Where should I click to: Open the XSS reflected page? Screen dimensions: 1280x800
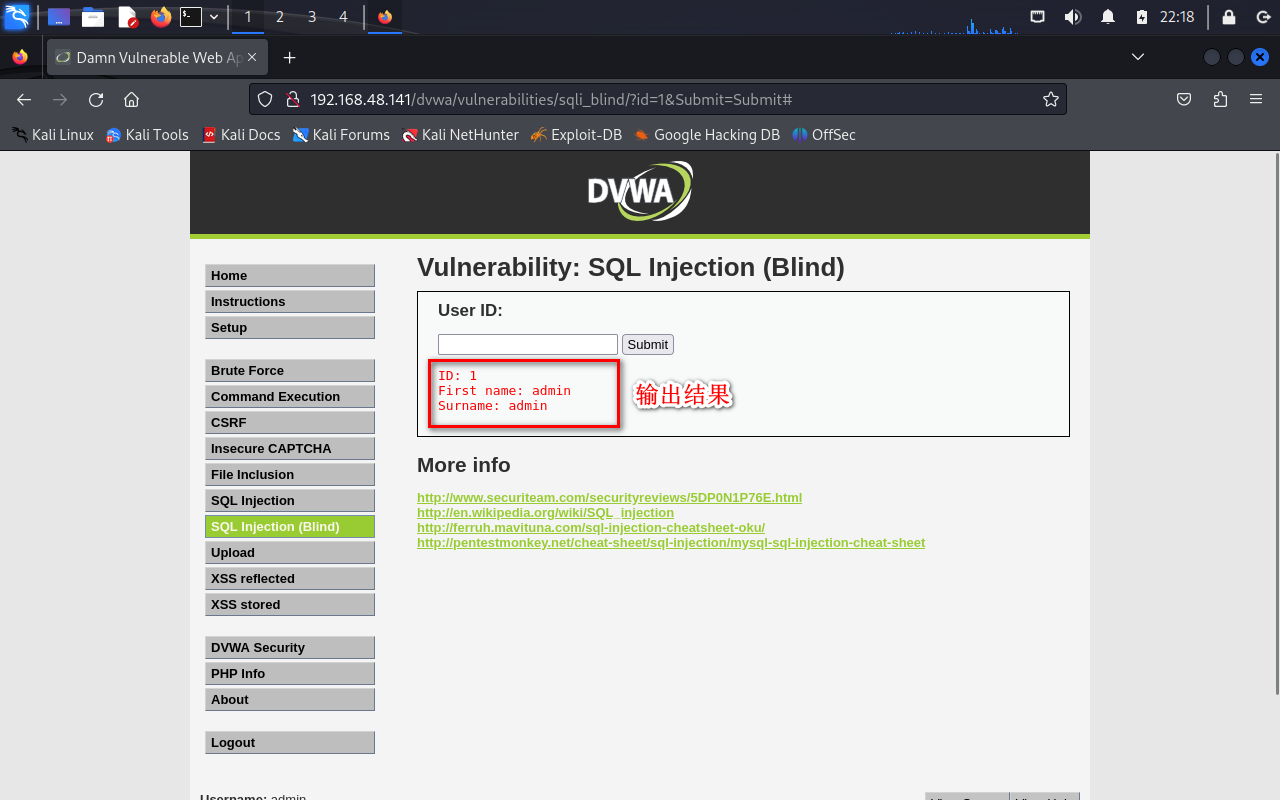290,579
